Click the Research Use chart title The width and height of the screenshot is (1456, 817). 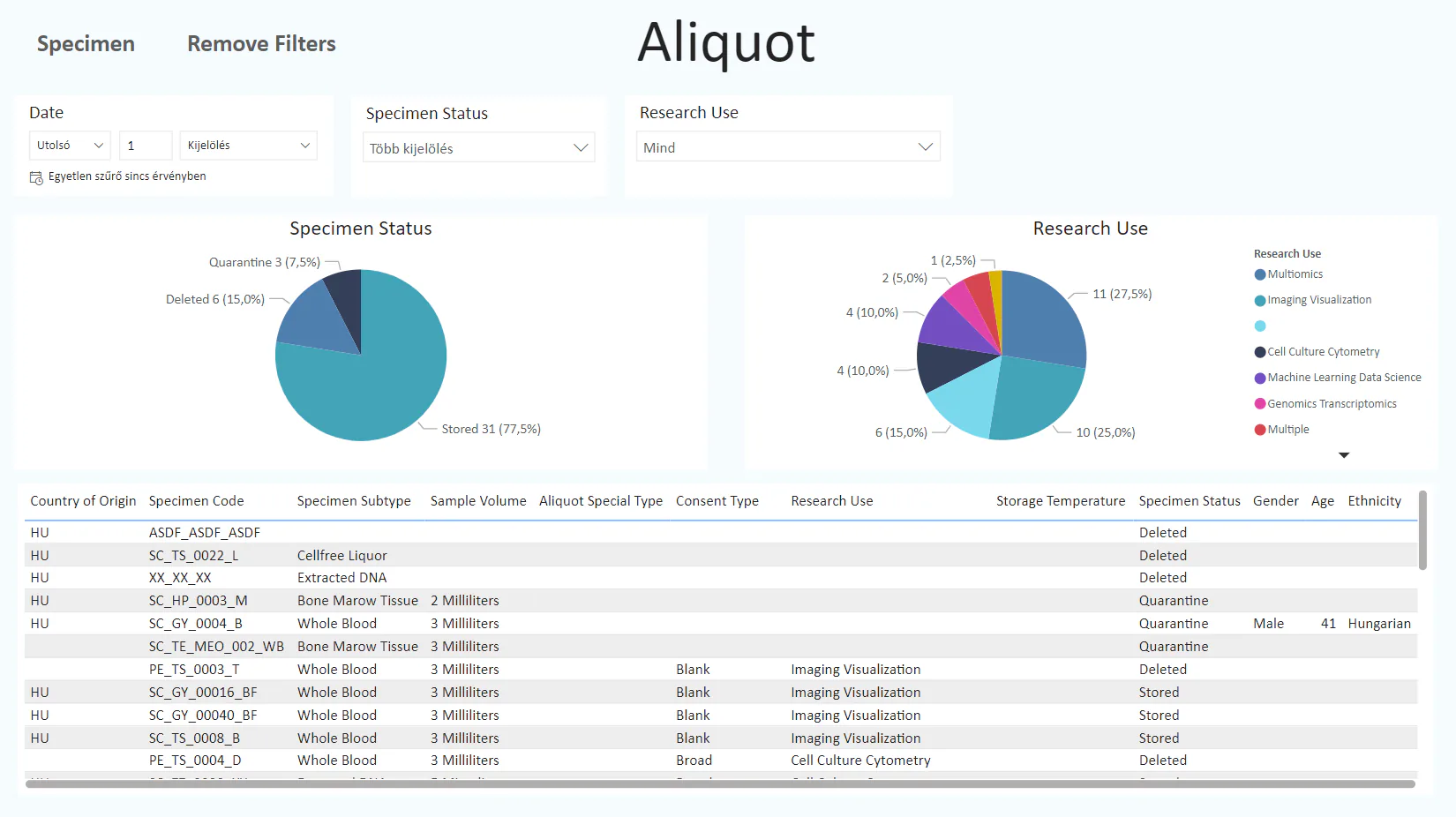click(x=1091, y=229)
